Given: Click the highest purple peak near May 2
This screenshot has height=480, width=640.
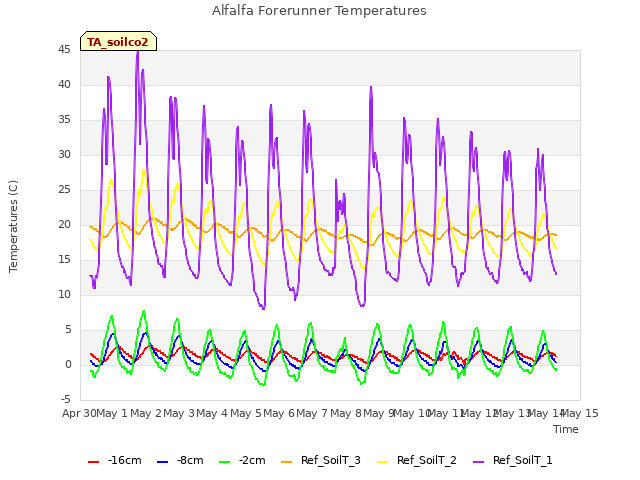Looking at the screenshot, I should (x=138, y=52).
